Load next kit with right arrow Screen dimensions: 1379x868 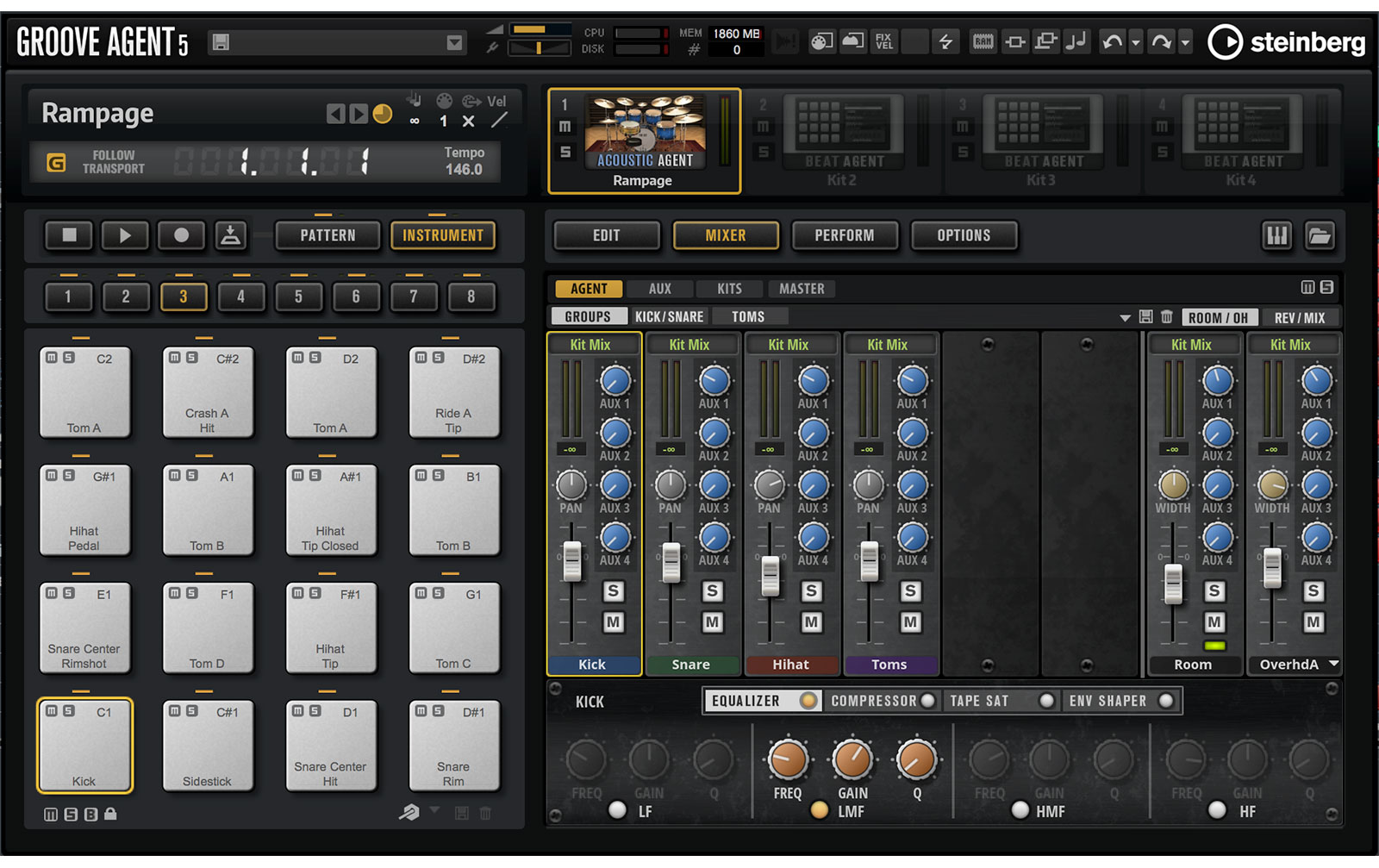point(358,114)
